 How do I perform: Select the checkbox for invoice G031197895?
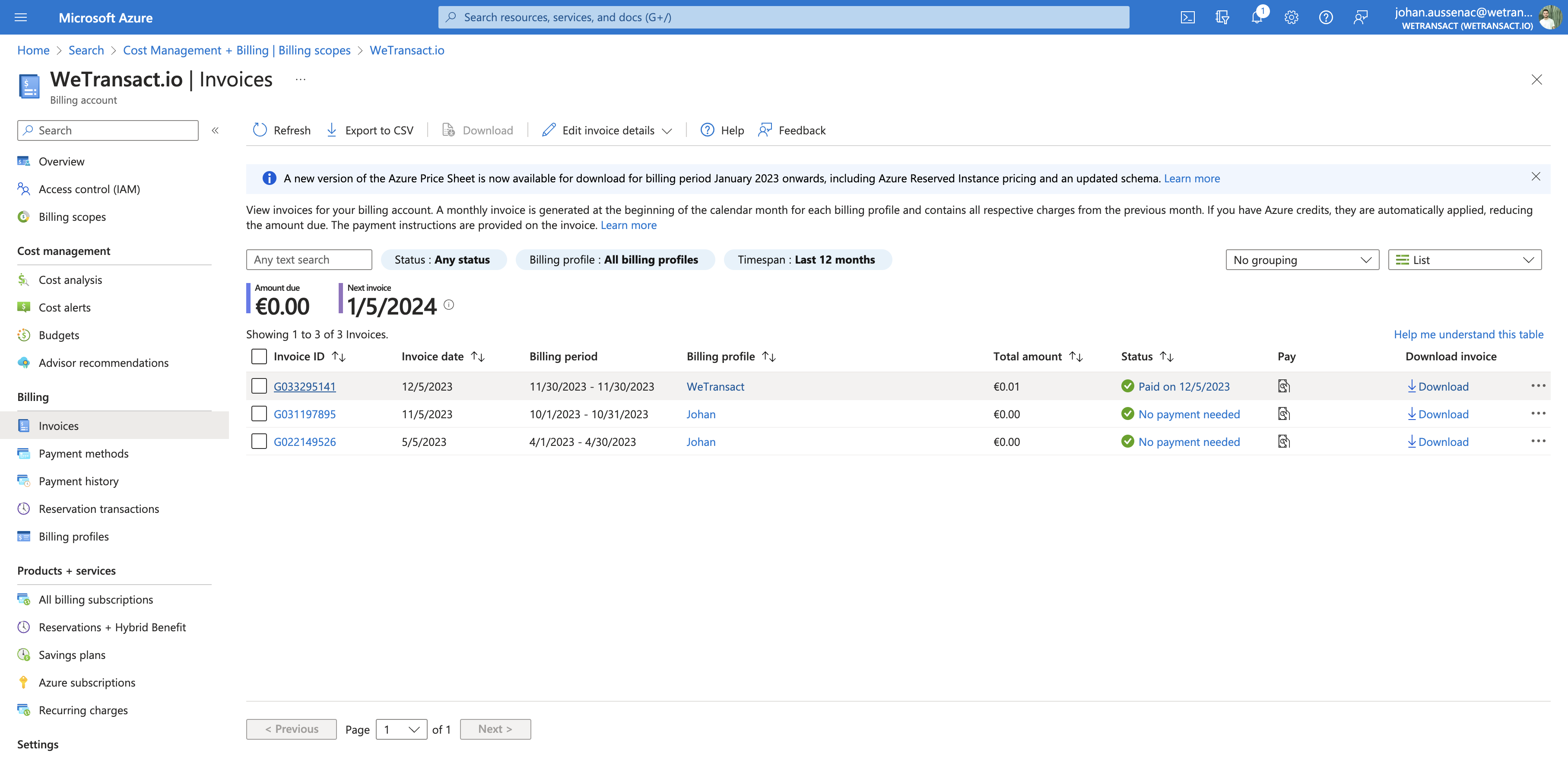click(259, 414)
